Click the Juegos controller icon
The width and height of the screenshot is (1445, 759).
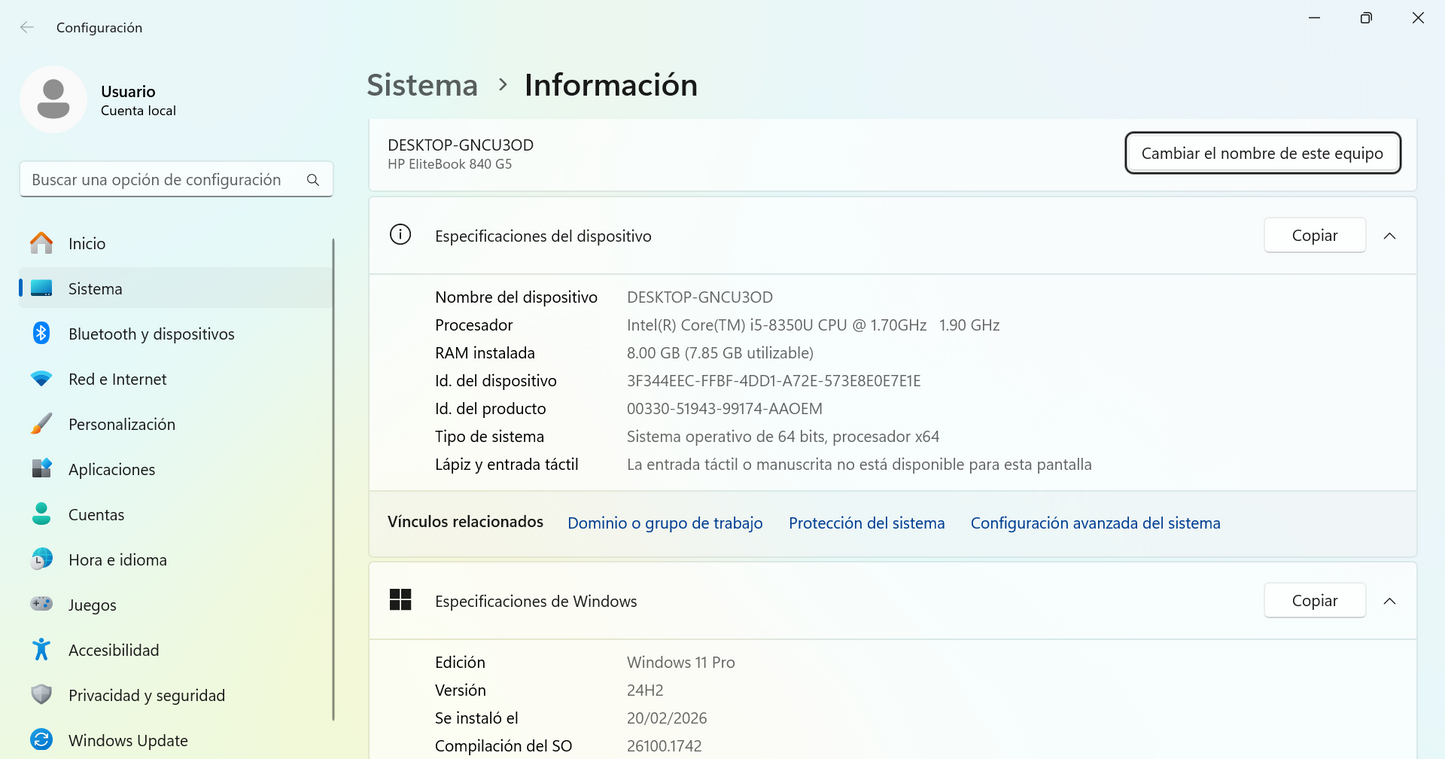[41, 604]
